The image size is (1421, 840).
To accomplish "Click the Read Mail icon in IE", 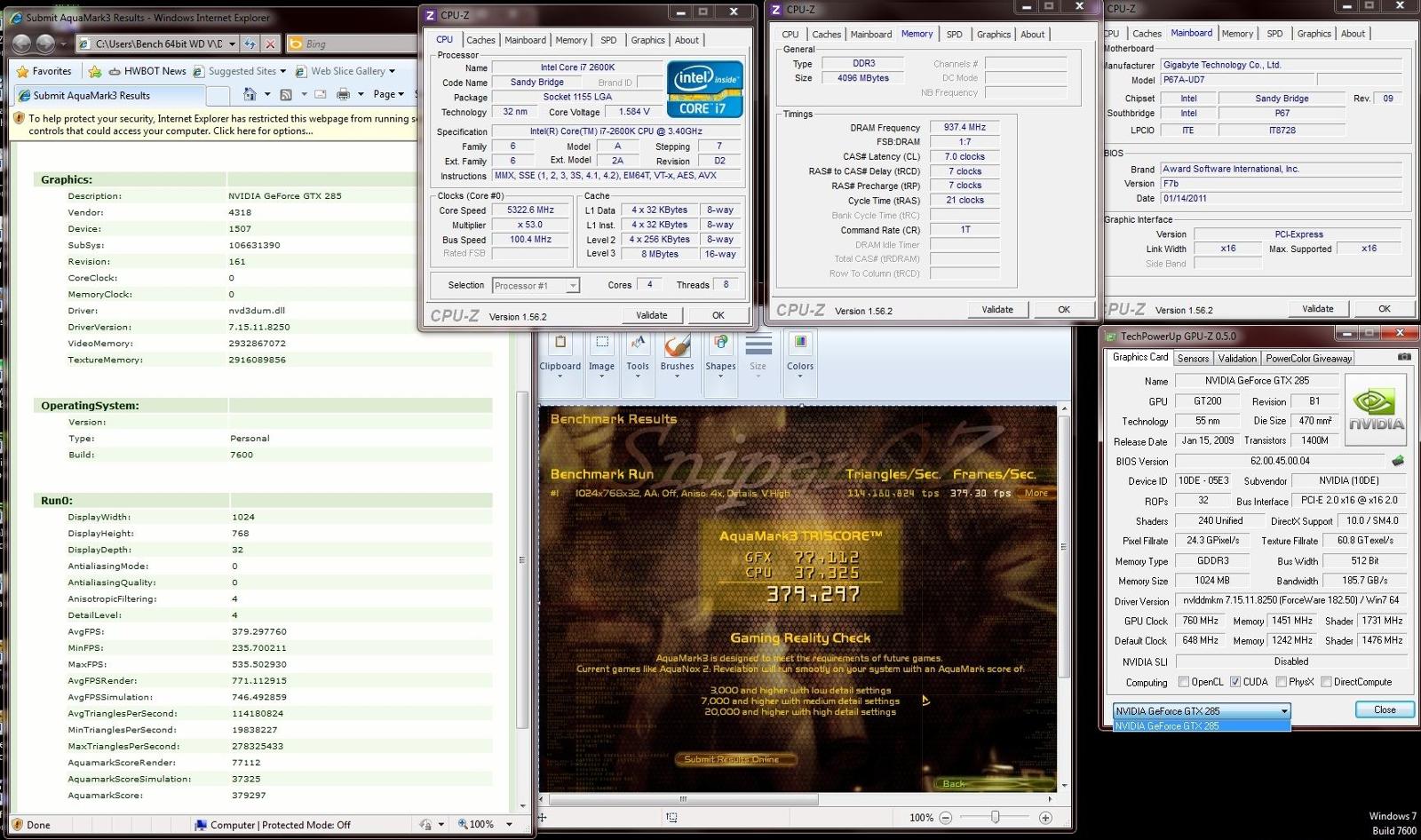I will 321,94.
